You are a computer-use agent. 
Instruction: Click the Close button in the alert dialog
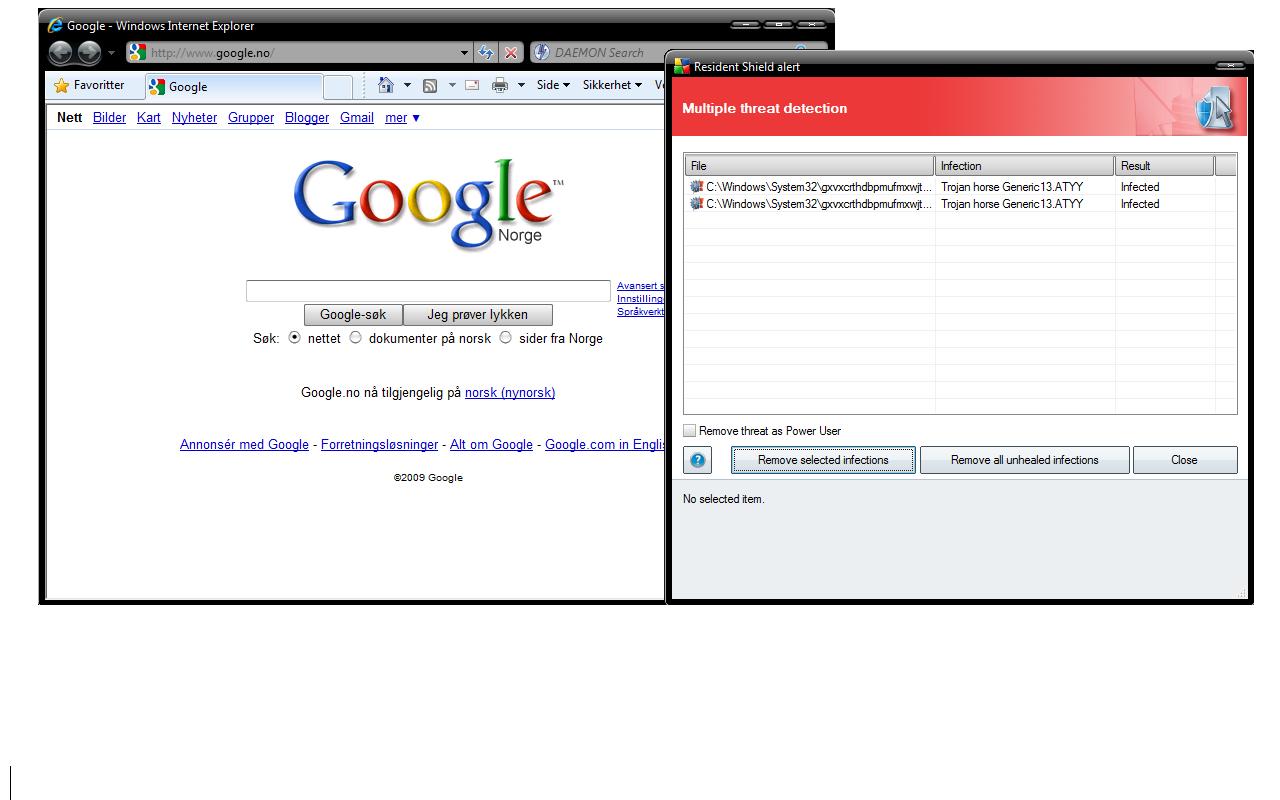[x=1184, y=460]
